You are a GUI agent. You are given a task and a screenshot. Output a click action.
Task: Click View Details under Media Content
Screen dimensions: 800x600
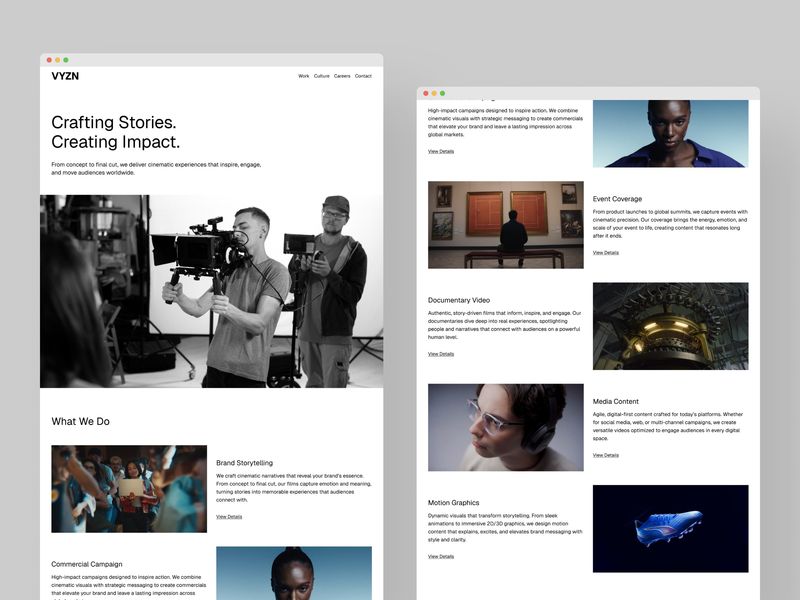tap(604, 453)
